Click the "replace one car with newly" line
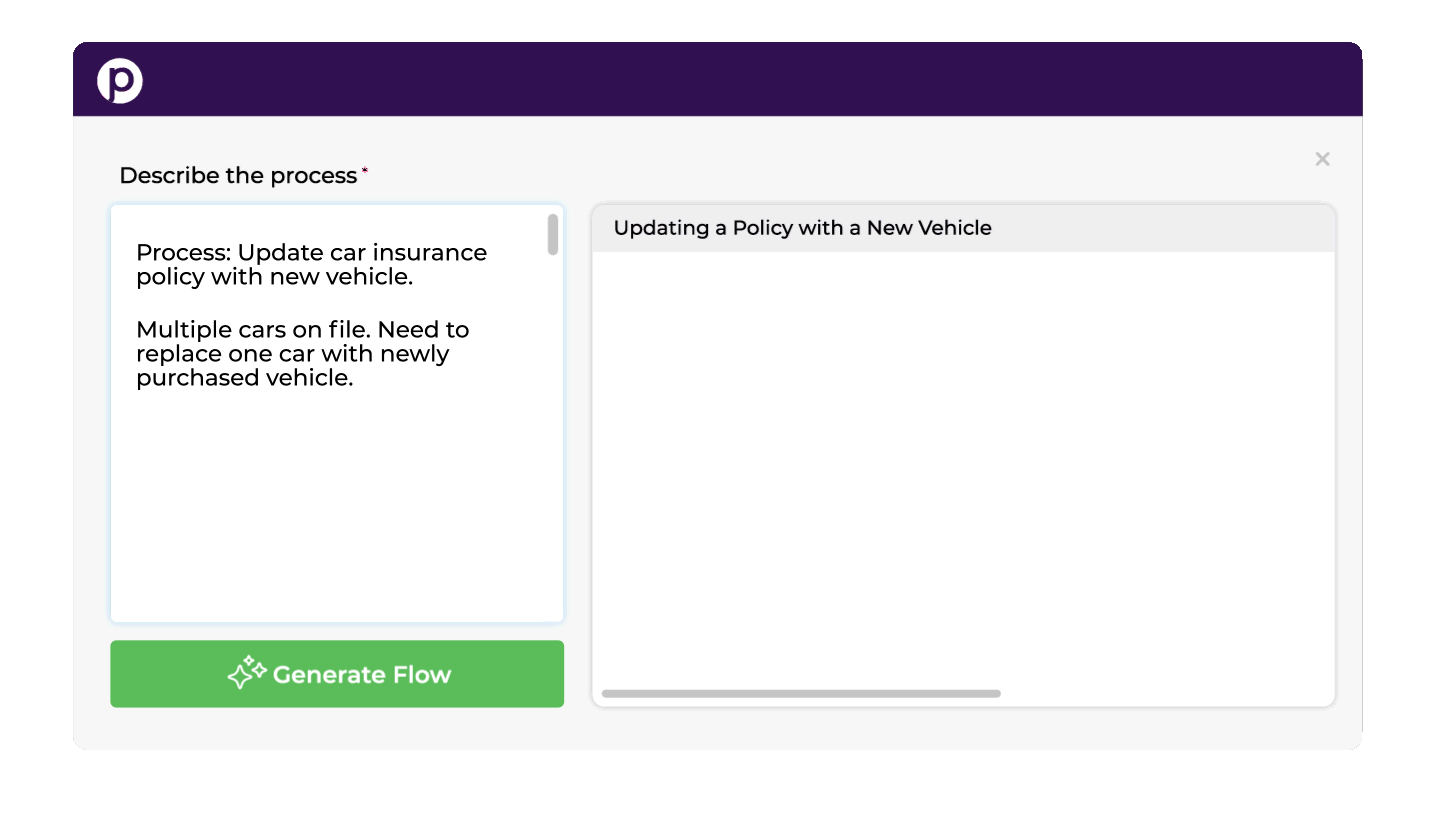This screenshot has width=1436, height=826. click(x=292, y=354)
